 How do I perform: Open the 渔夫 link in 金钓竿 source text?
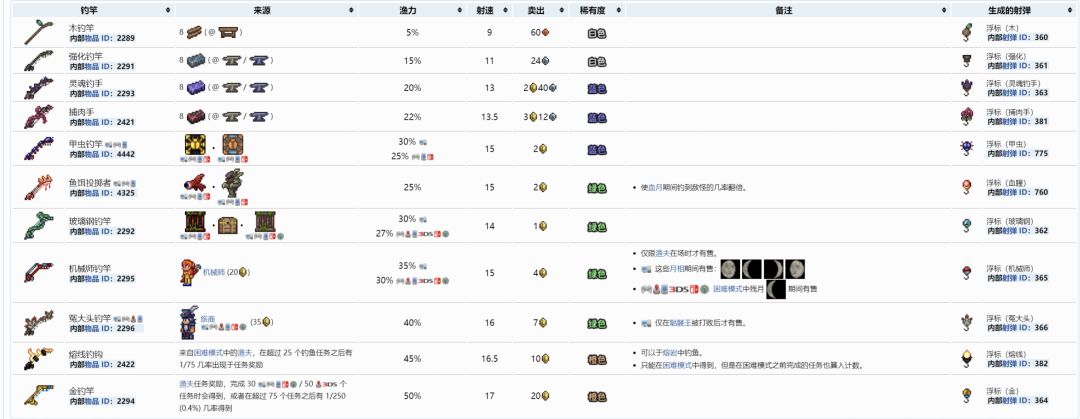(186, 384)
